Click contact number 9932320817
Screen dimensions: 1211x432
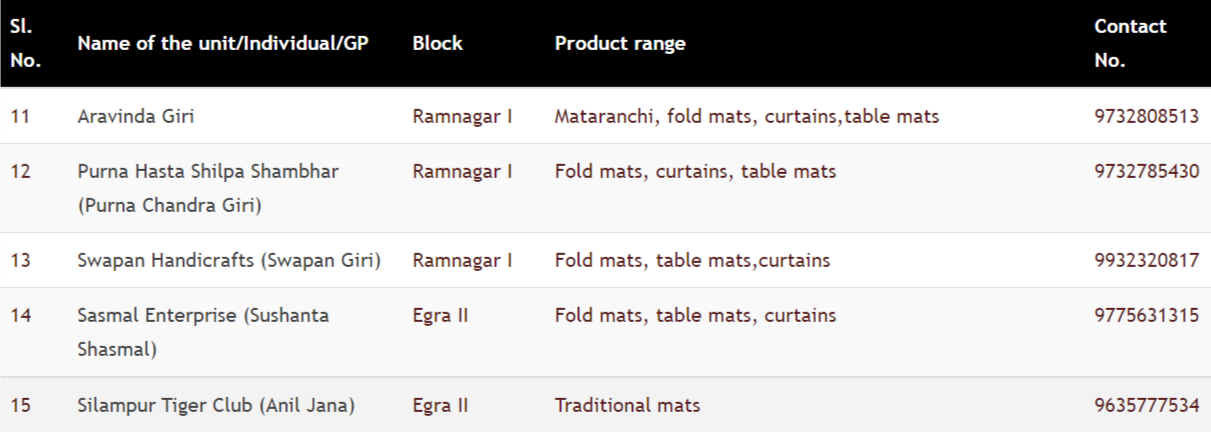(x=1147, y=260)
